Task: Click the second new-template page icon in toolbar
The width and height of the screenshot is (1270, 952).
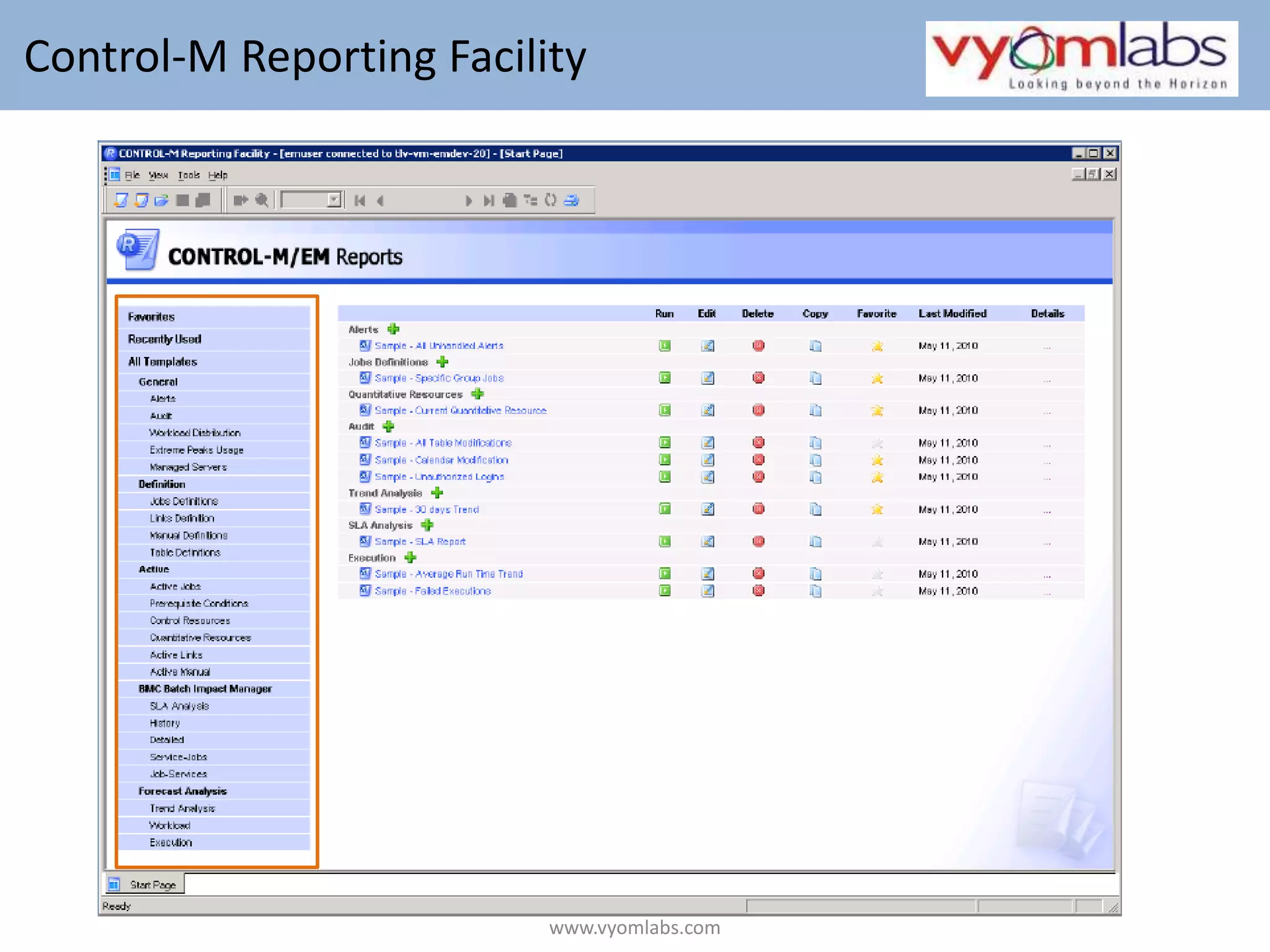Action: (141, 200)
